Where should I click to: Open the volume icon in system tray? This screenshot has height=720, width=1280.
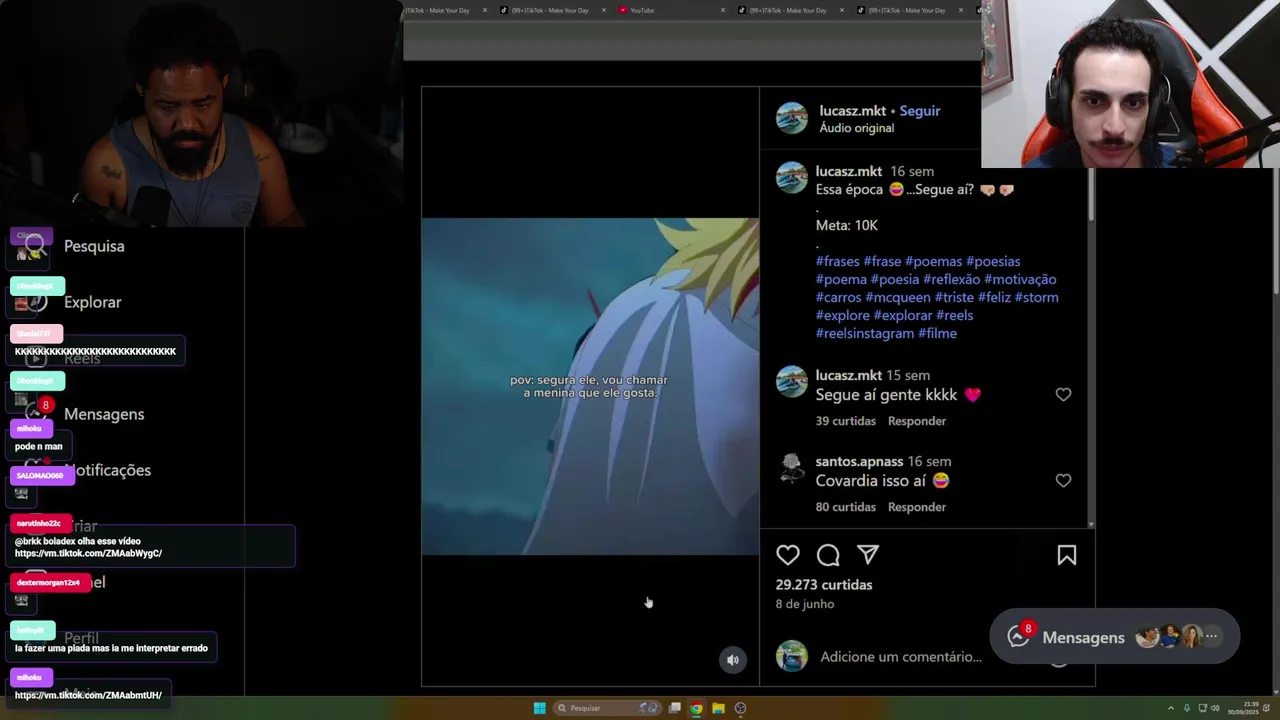(1215, 708)
